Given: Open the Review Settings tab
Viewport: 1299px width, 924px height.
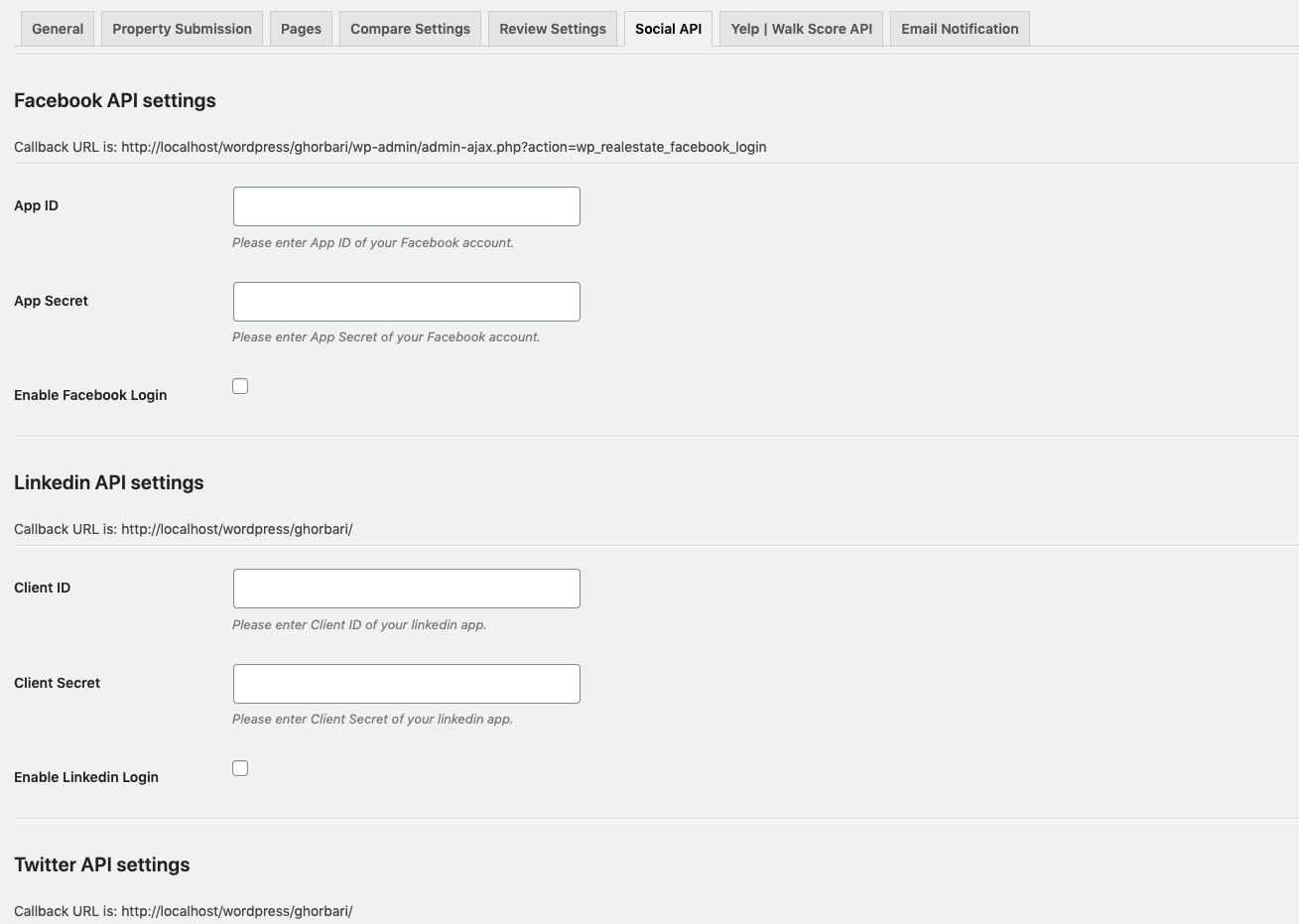Looking at the screenshot, I should pyautogui.click(x=552, y=29).
